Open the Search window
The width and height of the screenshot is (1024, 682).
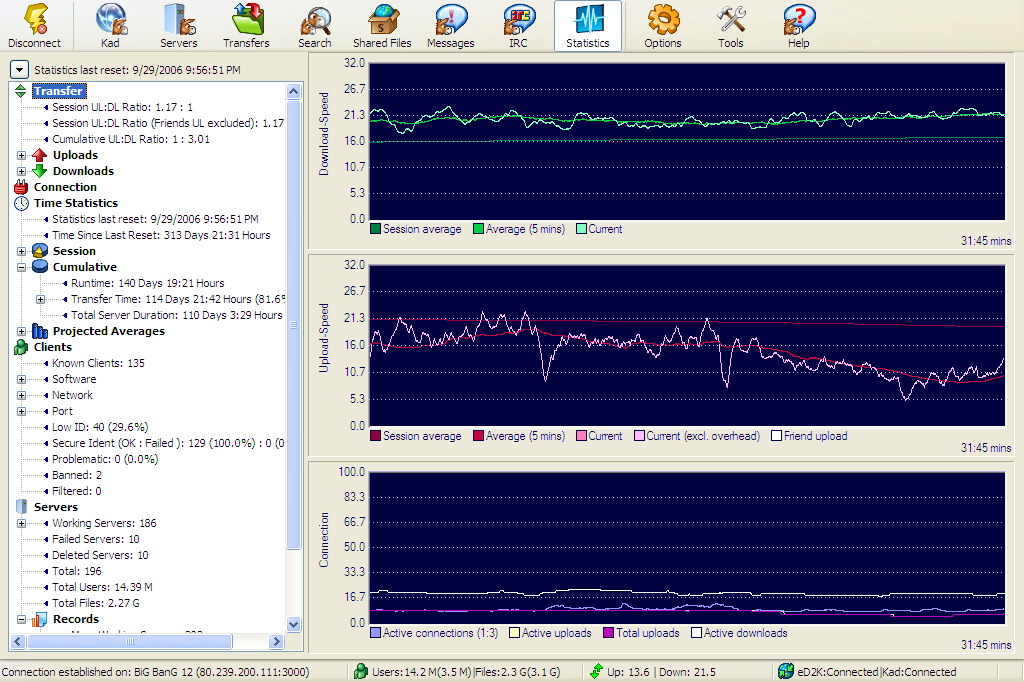click(314, 26)
